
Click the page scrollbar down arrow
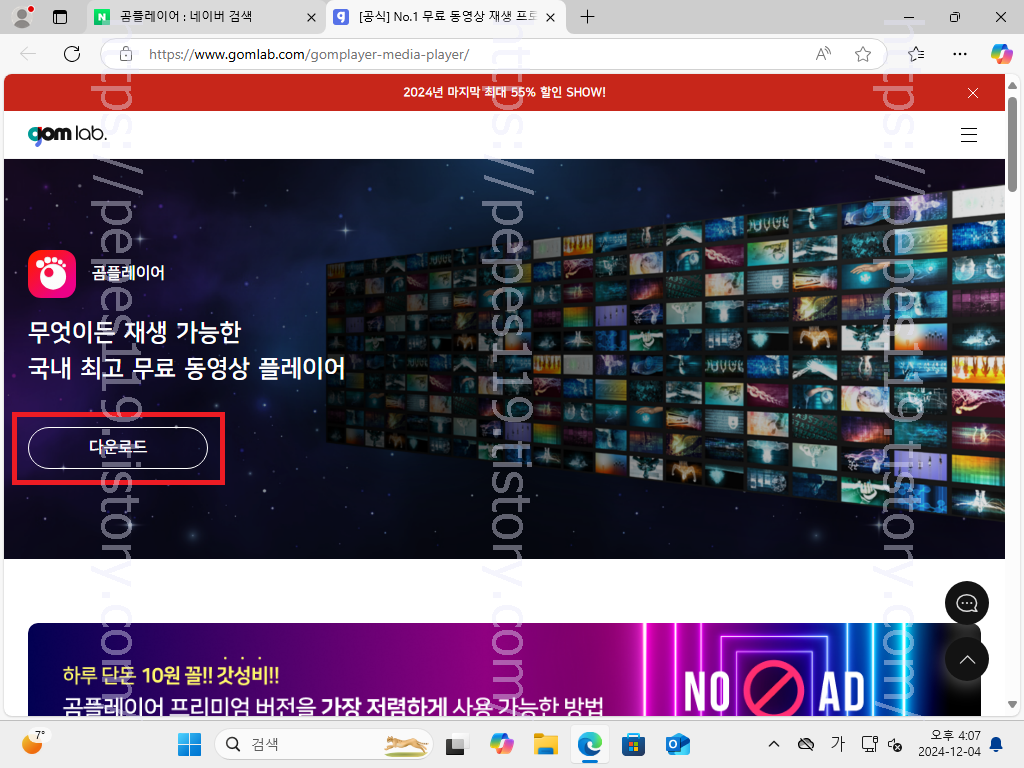tap(1012, 704)
